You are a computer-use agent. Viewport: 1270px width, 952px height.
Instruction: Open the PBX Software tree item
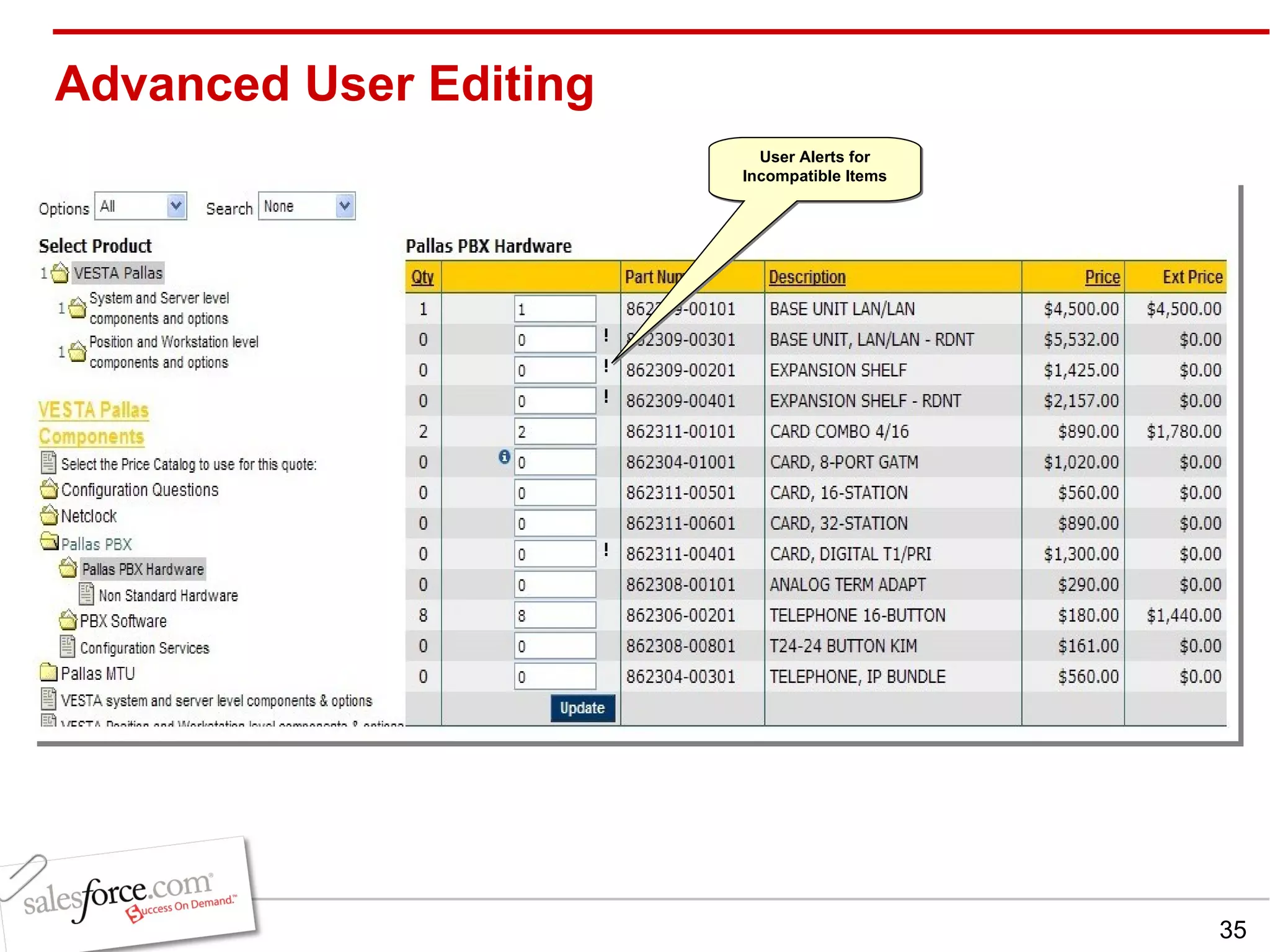(123, 620)
